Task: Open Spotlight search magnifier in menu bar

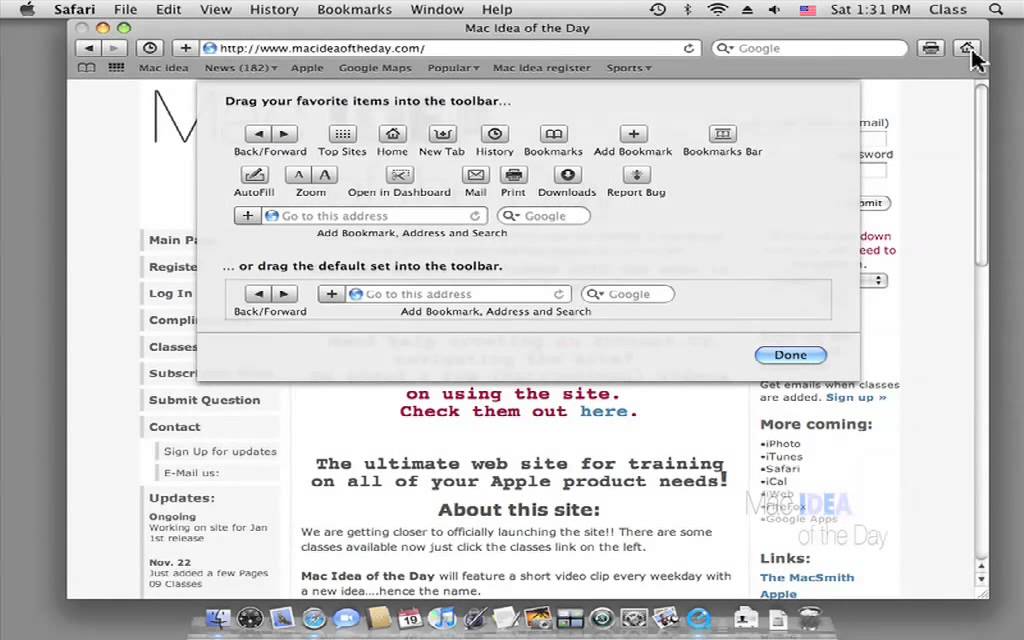Action: (x=995, y=10)
